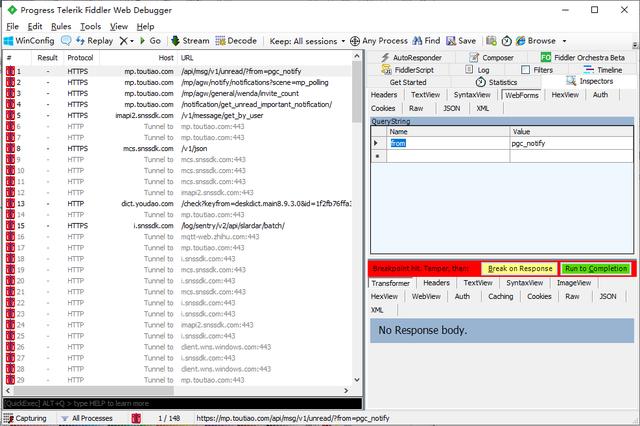Open Get Started tab
The height and width of the screenshot is (426, 640).
[x=408, y=82]
